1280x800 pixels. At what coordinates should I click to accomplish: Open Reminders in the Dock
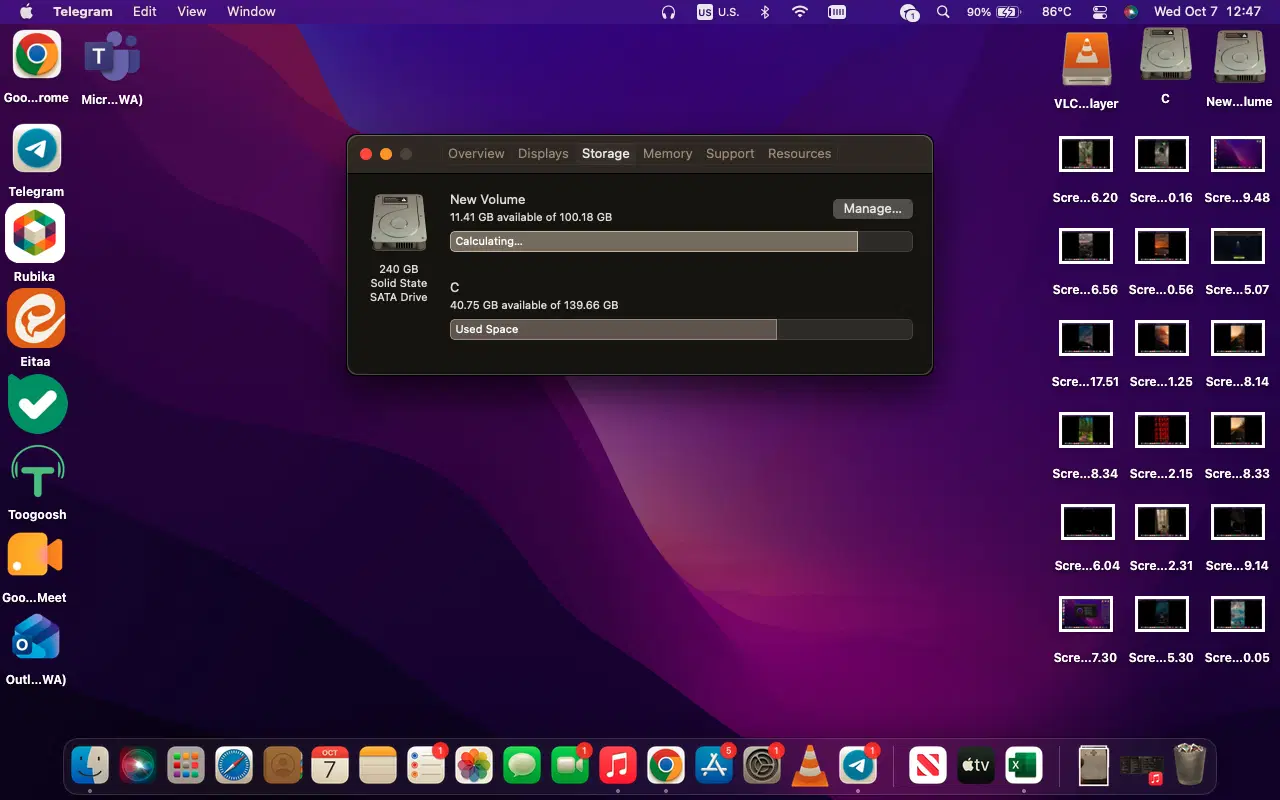[x=426, y=766]
